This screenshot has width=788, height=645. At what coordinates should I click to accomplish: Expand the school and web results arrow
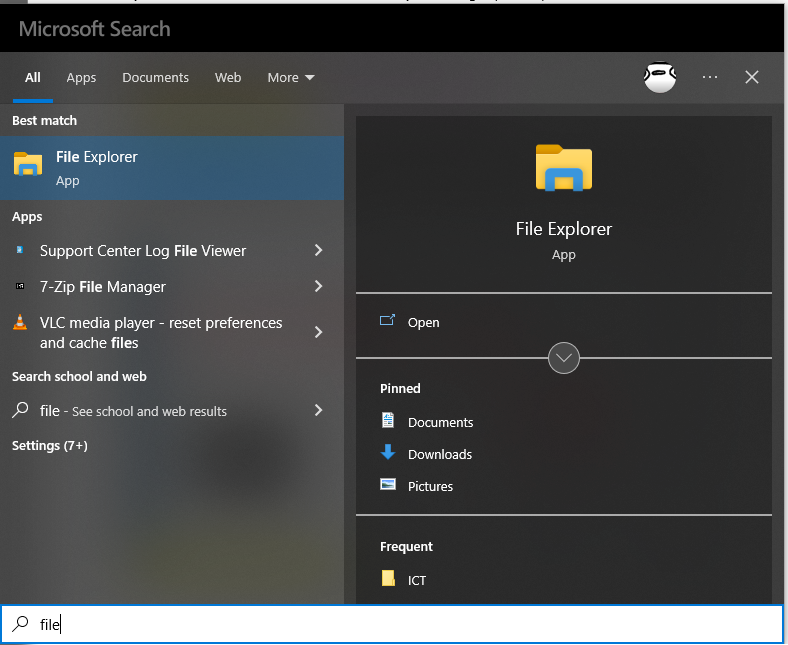click(318, 410)
